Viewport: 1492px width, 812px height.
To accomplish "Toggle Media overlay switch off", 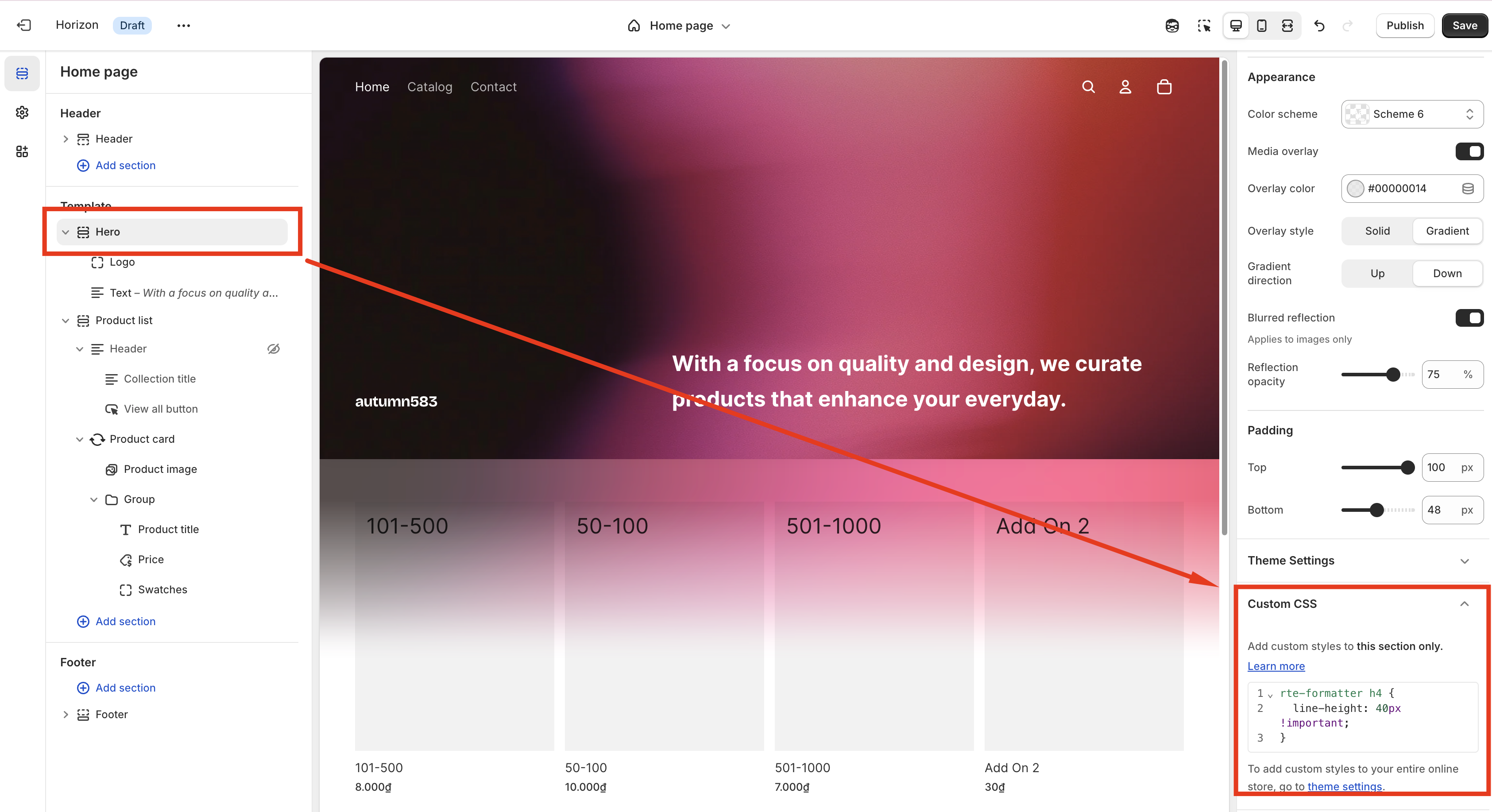I will click(x=1469, y=151).
